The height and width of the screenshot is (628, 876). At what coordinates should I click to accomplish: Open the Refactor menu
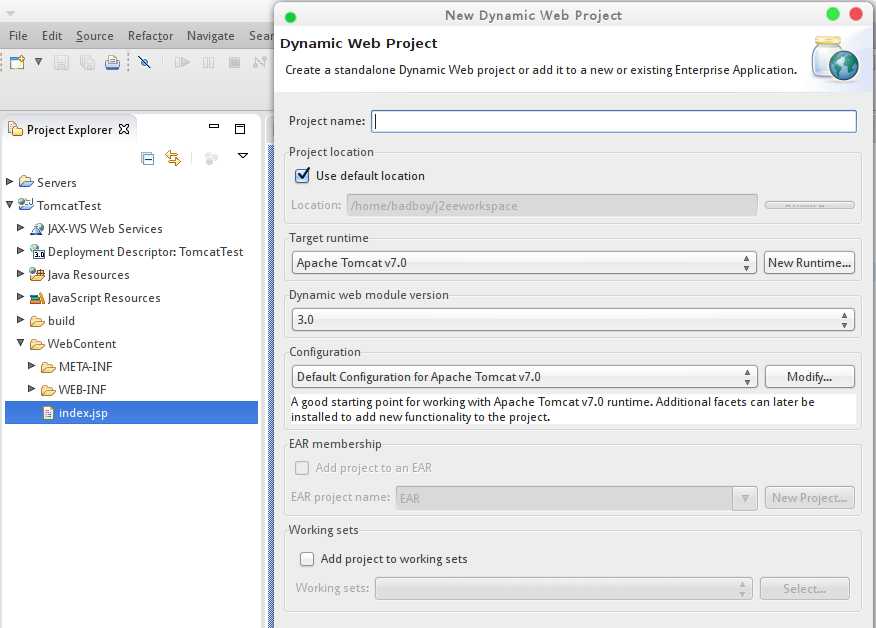coord(150,36)
